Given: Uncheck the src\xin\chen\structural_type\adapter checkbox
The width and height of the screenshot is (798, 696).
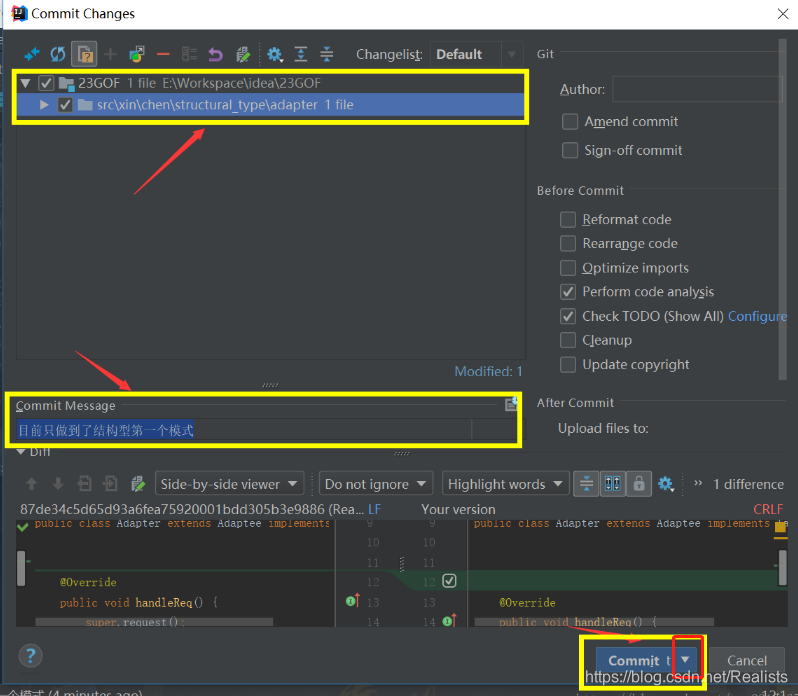Looking at the screenshot, I should [65, 105].
